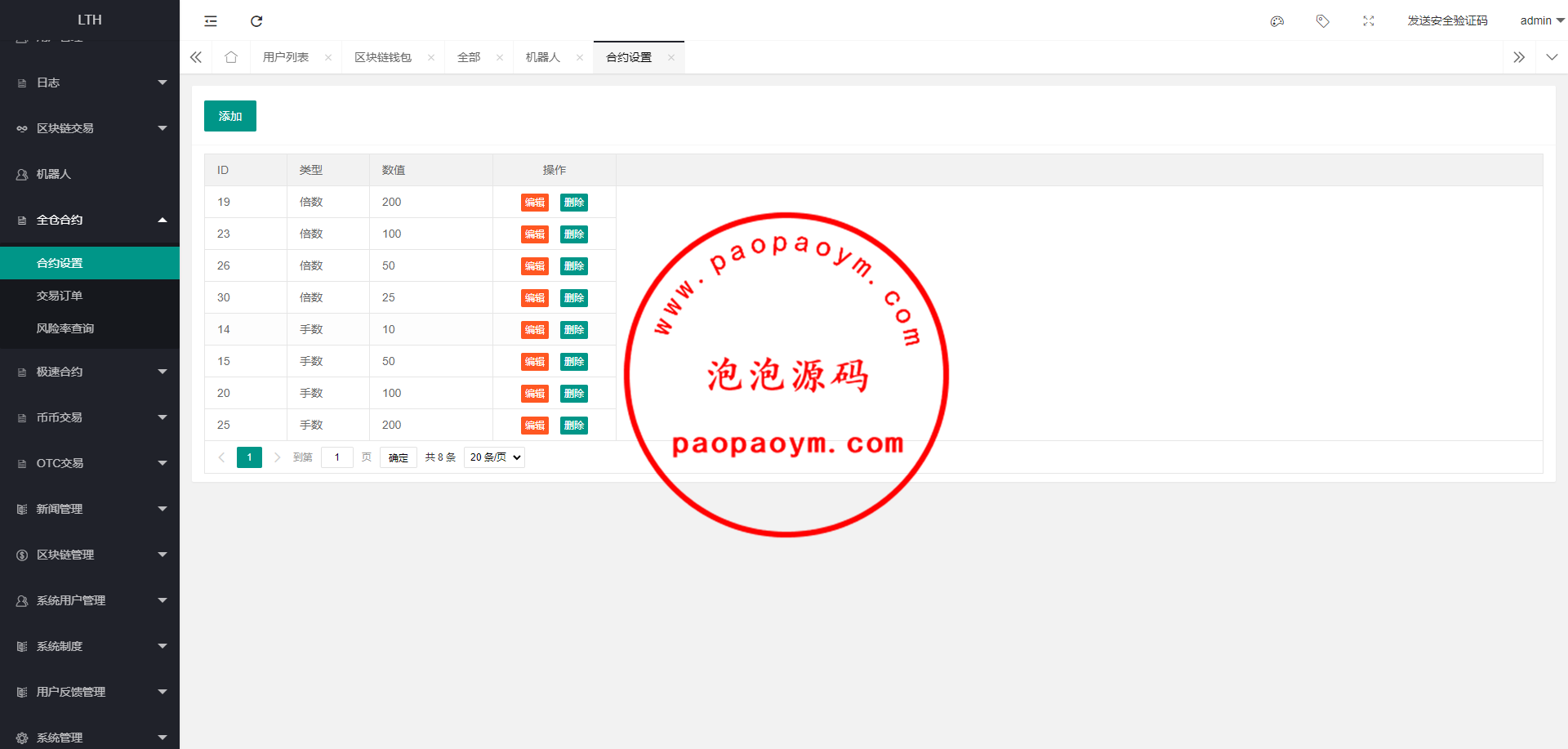The height and width of the screenshot is (749, 1568).
Task: Click pagination page 1 button
Action: pyautogui.click(x=250, y=457)
